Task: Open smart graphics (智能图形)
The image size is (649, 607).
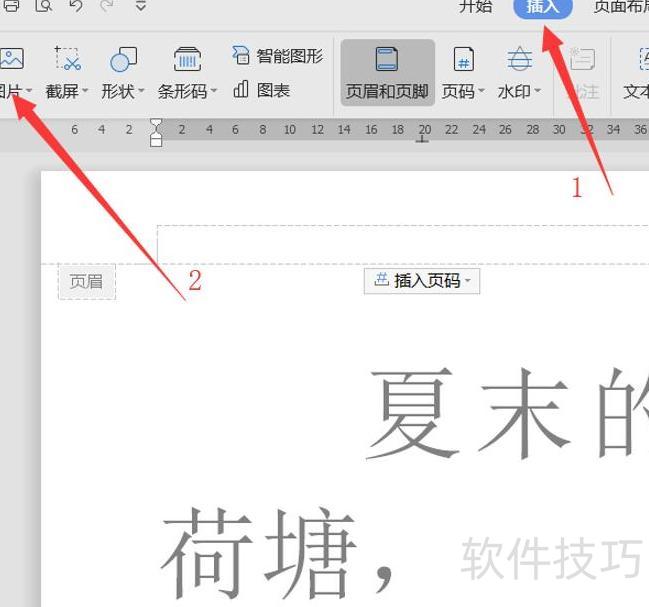Action: (277, 55)
